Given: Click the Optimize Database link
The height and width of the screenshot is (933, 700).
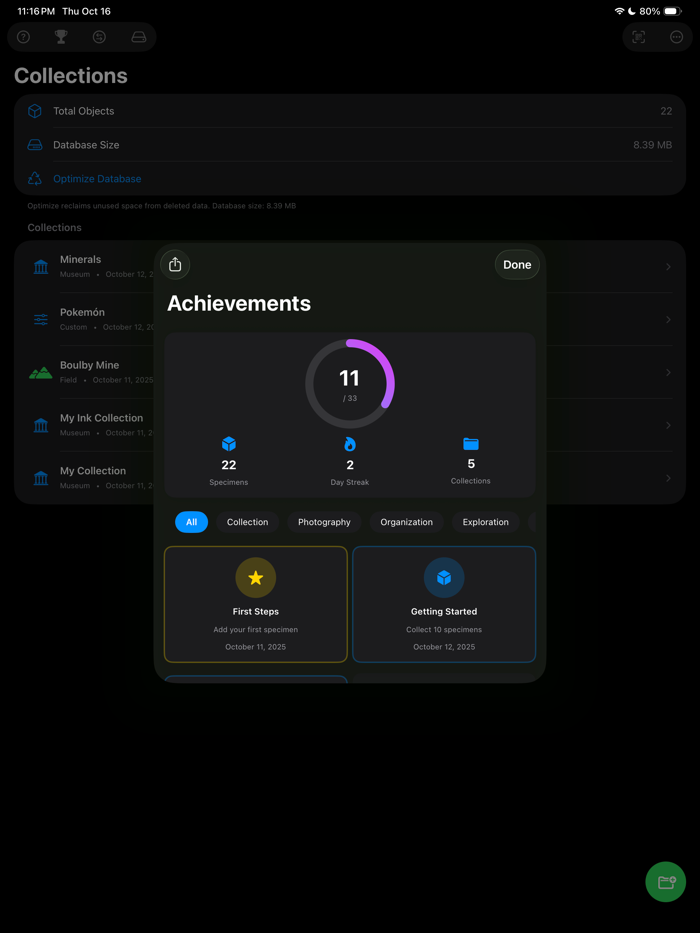Looking at the screenshot, I should [97, 179].
